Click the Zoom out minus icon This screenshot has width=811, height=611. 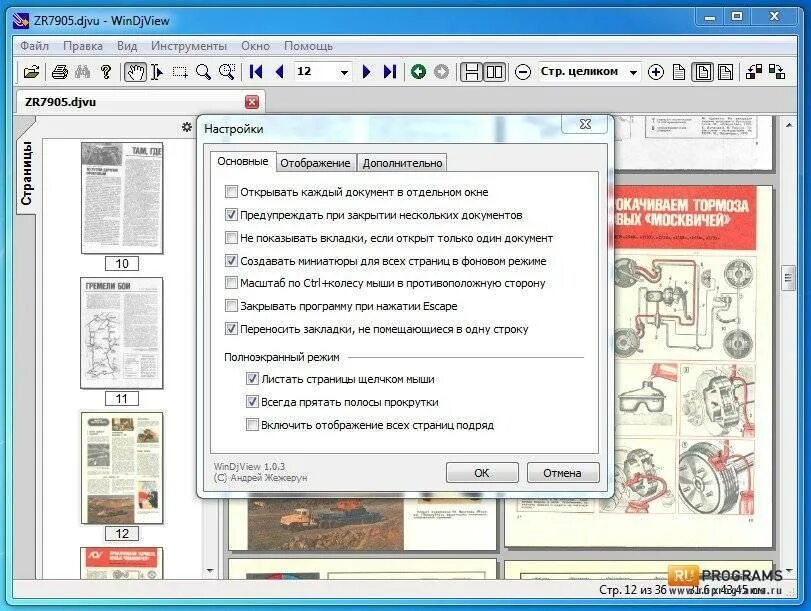click(x=523, y=71)
